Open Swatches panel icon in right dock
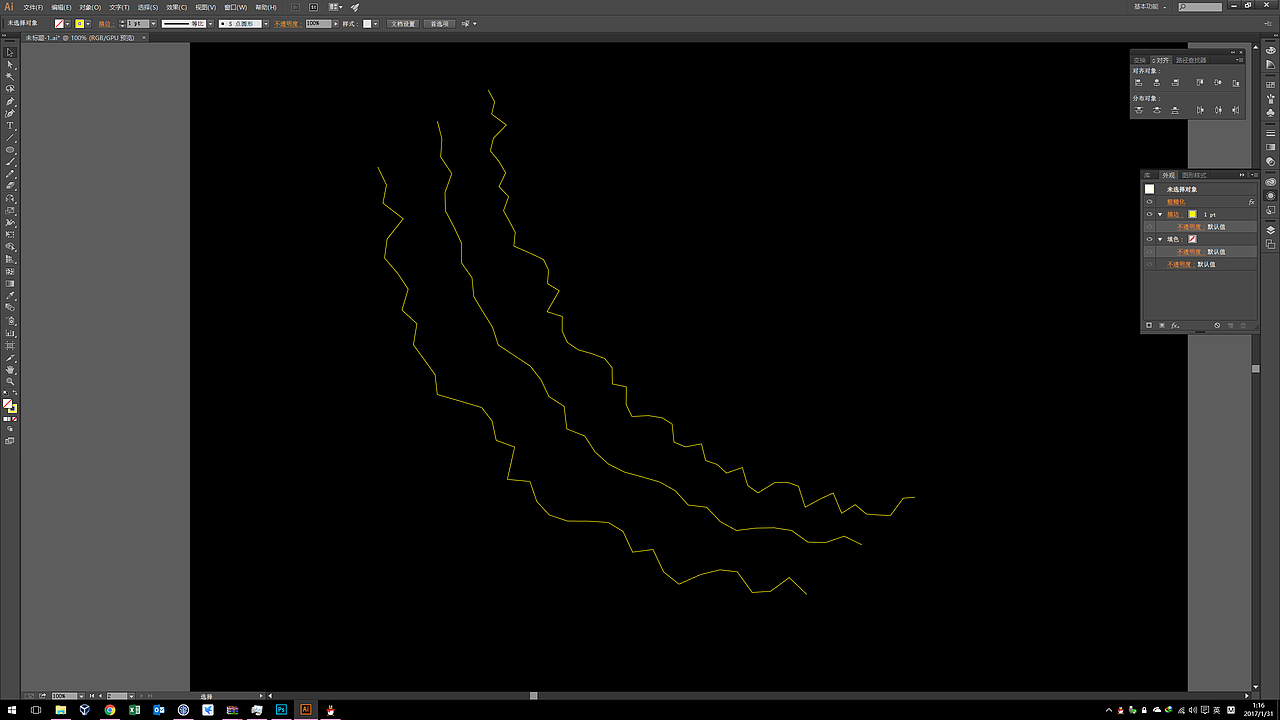The width and height of the screenshot is (1280, 720). [x=1270, y=85]
